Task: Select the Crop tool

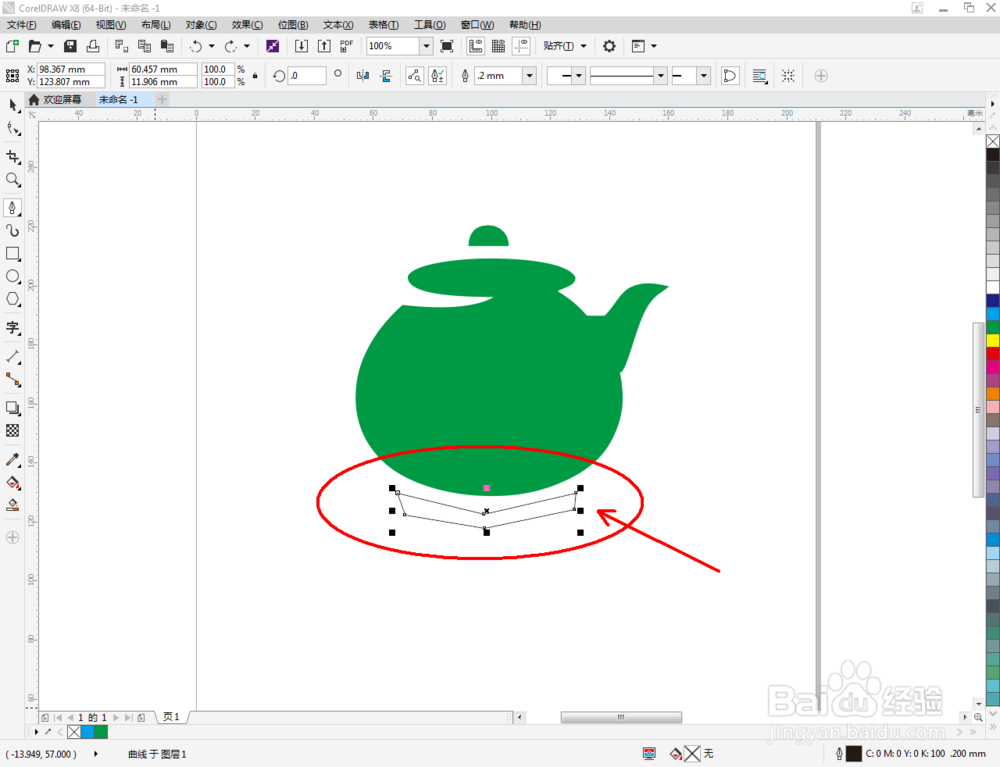Action: pyautogui.click(x=13, y=156)
